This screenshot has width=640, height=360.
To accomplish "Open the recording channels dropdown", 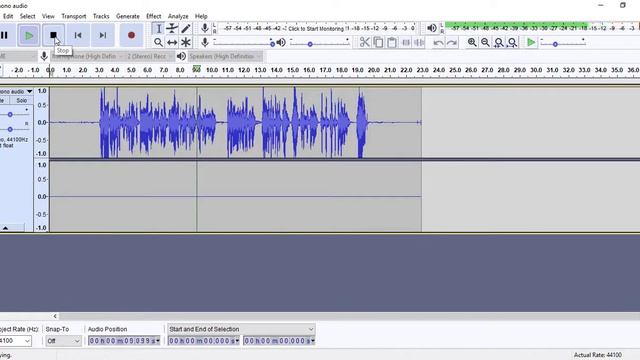I will (149, 56).
